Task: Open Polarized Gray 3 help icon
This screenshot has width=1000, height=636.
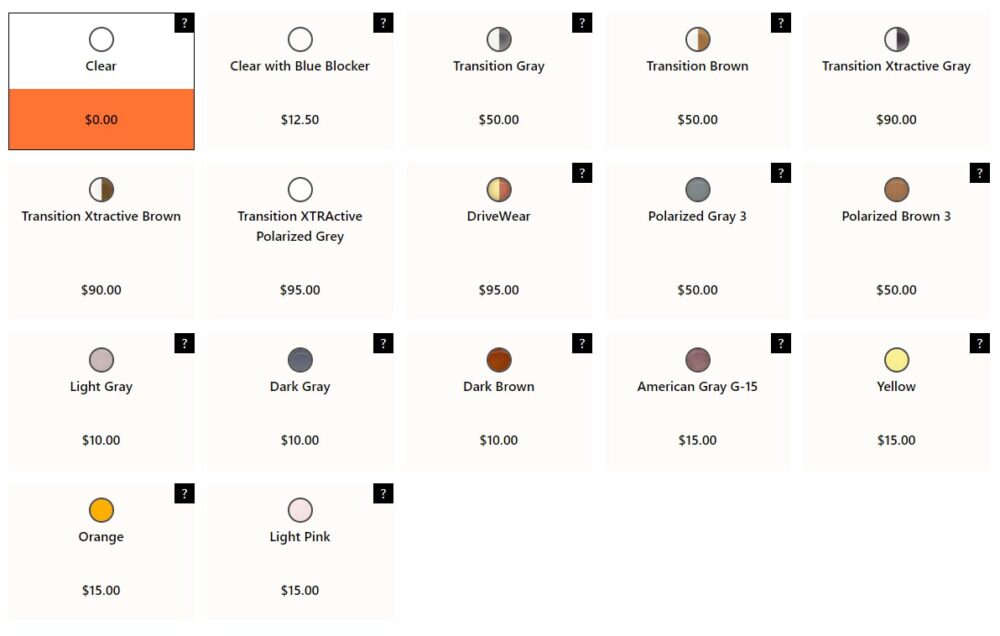Action: (781, 173)
